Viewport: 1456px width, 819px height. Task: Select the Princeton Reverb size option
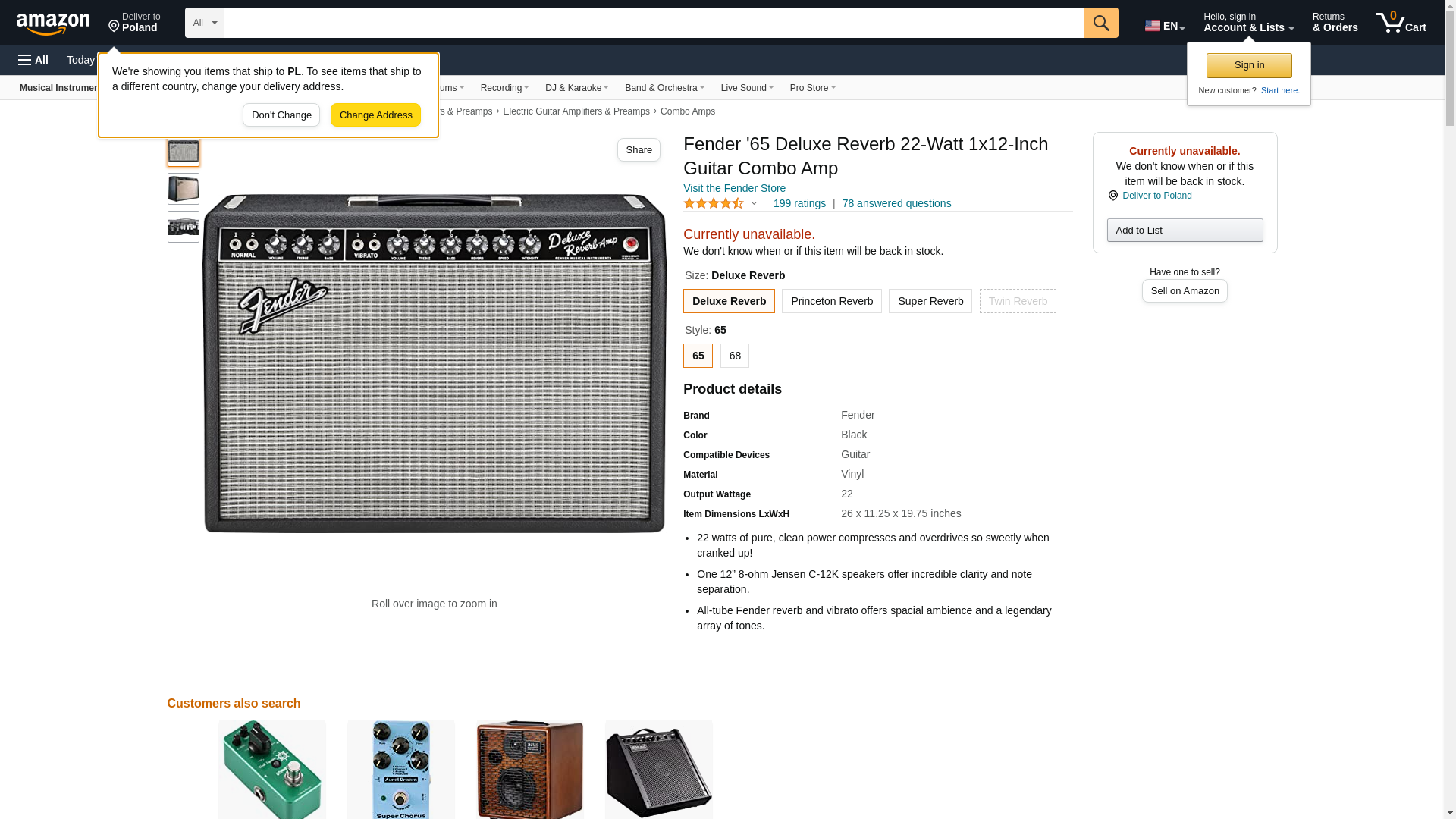click(831, 301)
